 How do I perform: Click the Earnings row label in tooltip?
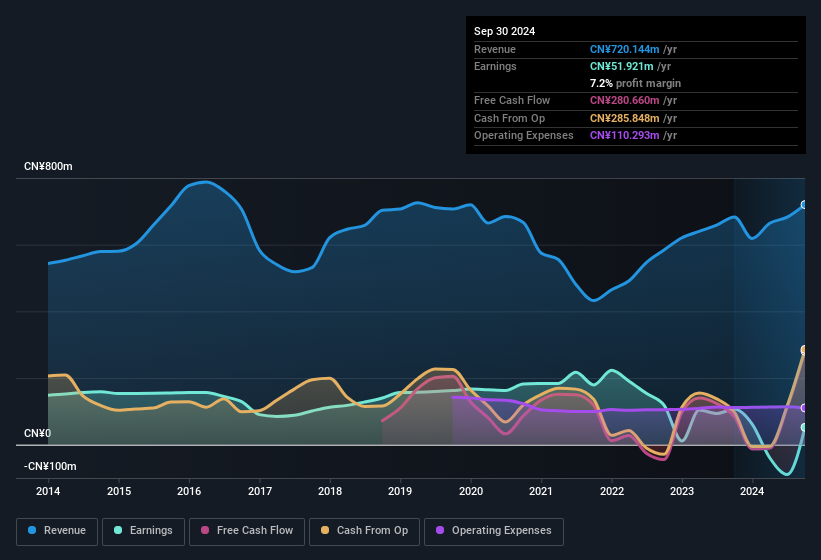coord(495,66)
